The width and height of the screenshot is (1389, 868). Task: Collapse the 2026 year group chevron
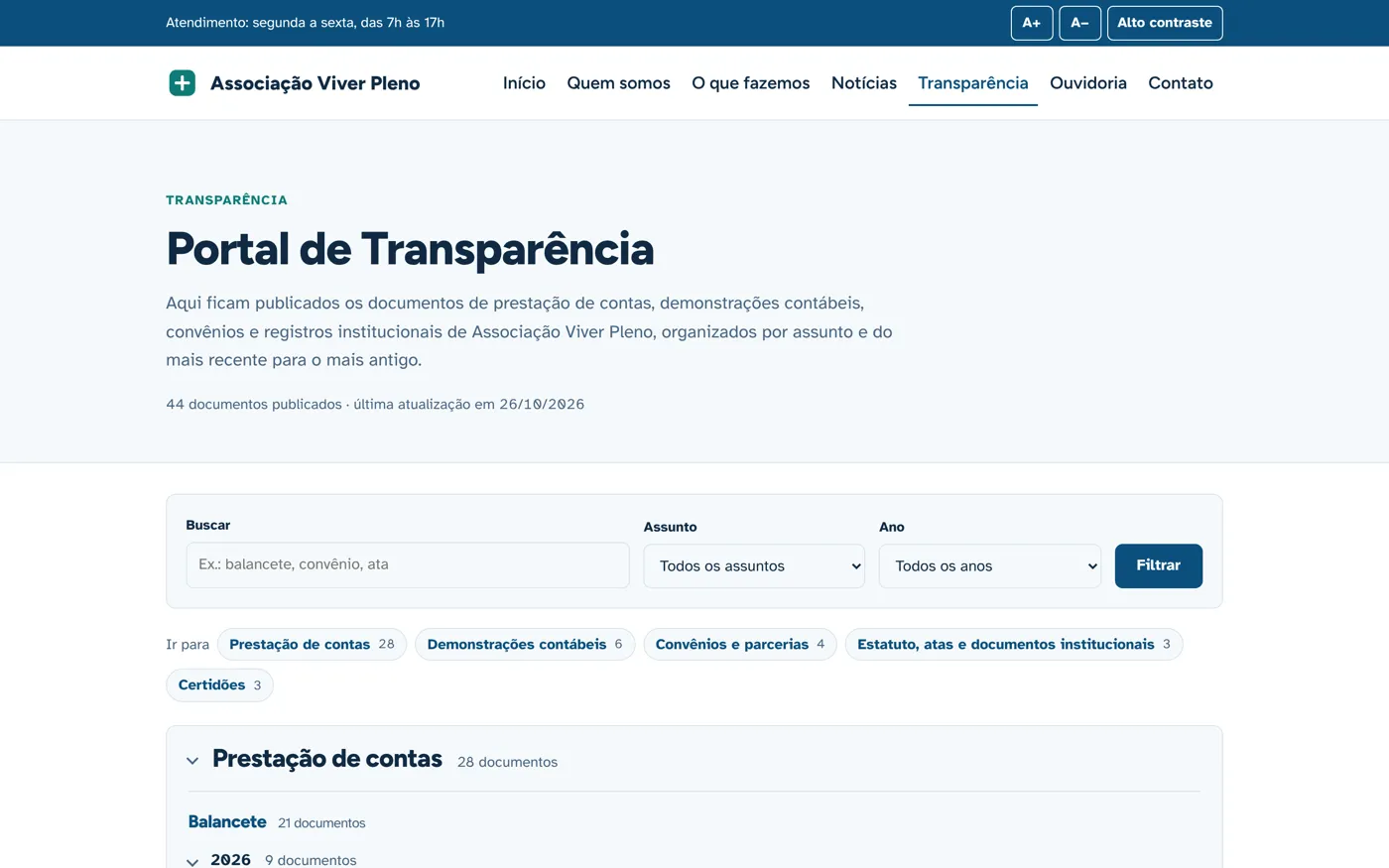(x=192, y=862)
